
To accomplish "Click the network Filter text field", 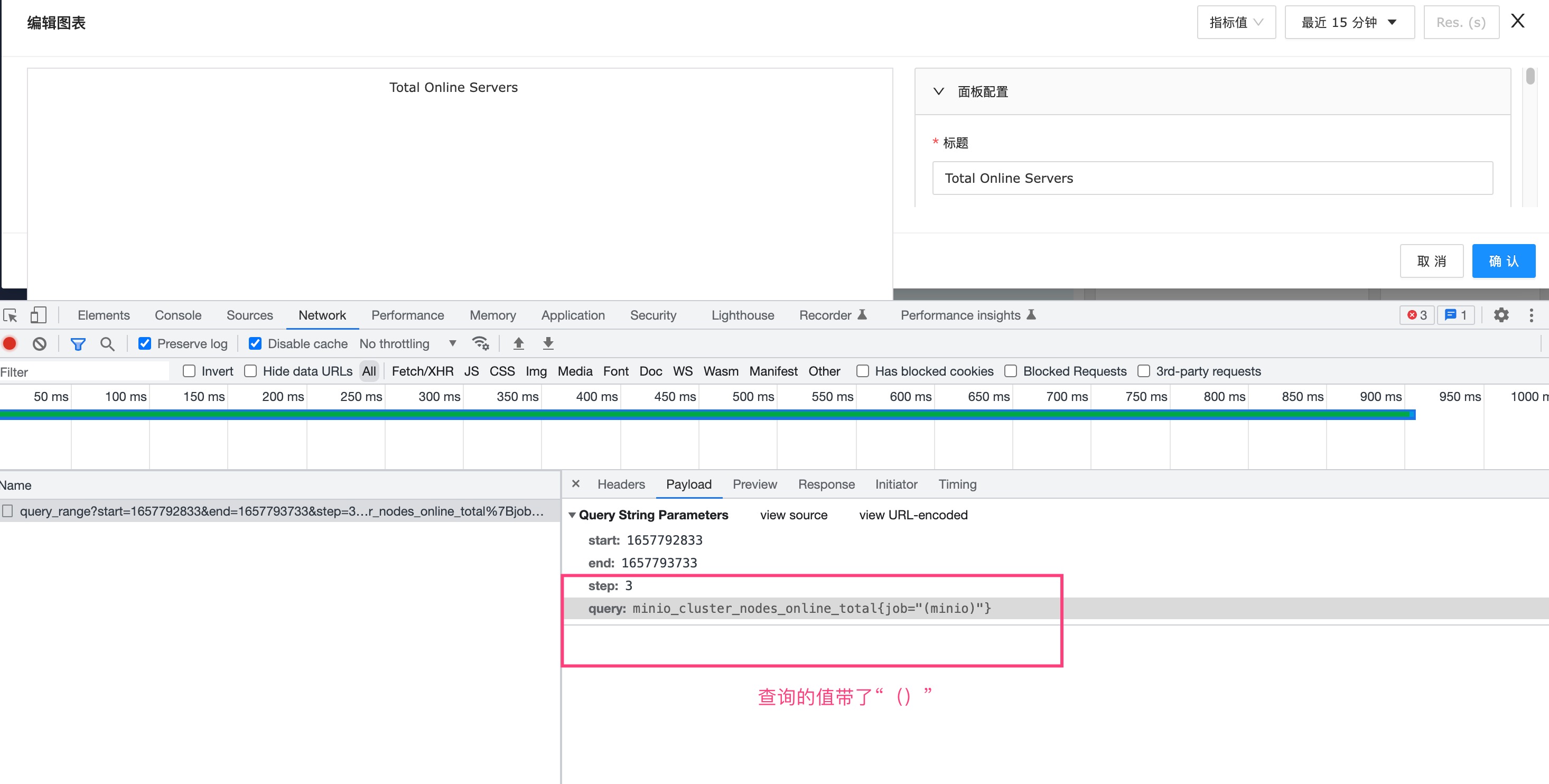I will 84,371.
